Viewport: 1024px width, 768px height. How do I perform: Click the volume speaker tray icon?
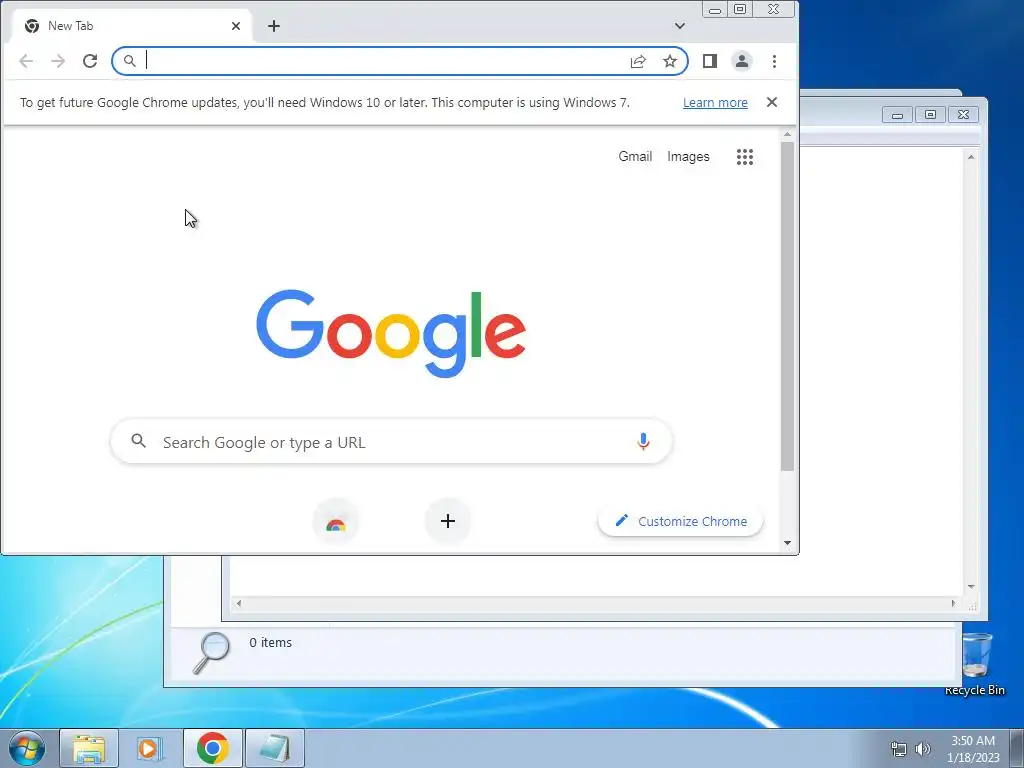pos(923,749)
